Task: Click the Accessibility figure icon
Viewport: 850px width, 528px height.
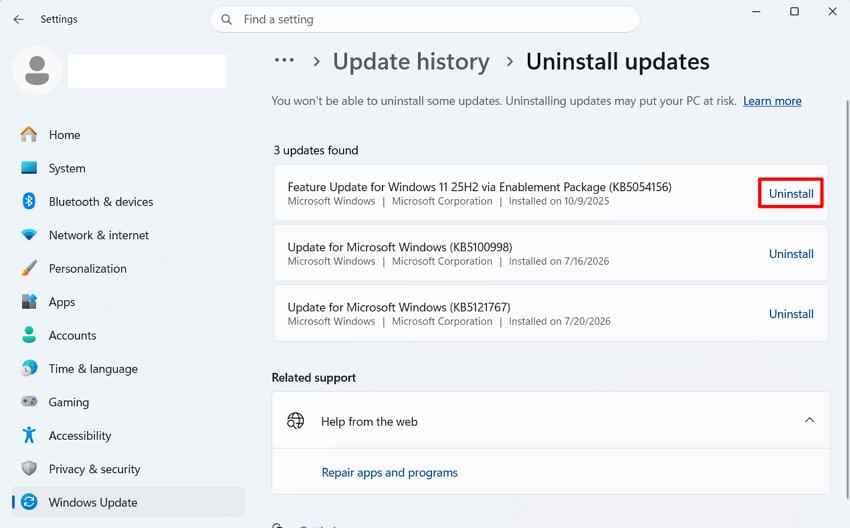Action: coord(29,435)
